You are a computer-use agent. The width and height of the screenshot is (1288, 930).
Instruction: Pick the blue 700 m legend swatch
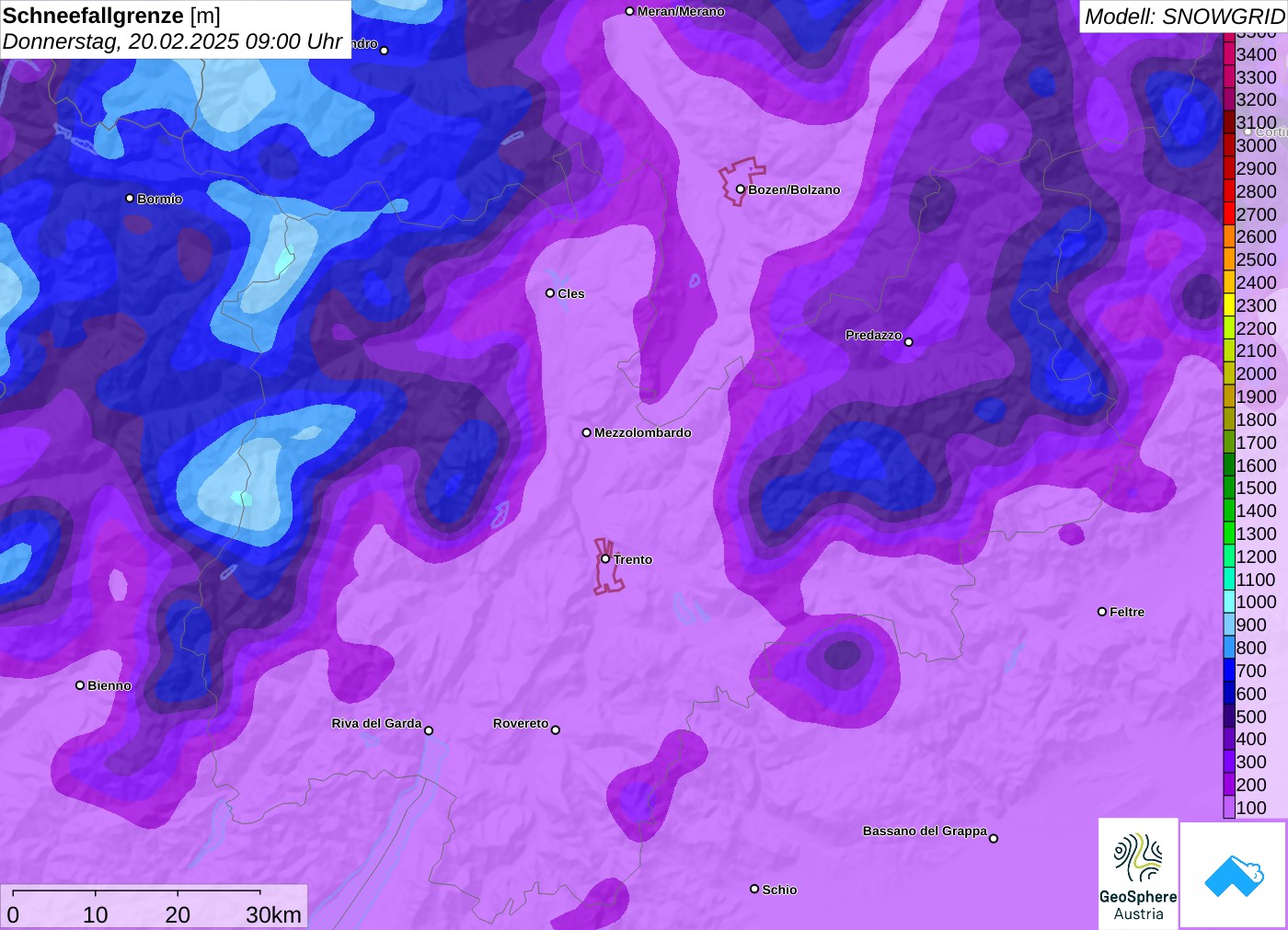click(x=1229, y=671)
